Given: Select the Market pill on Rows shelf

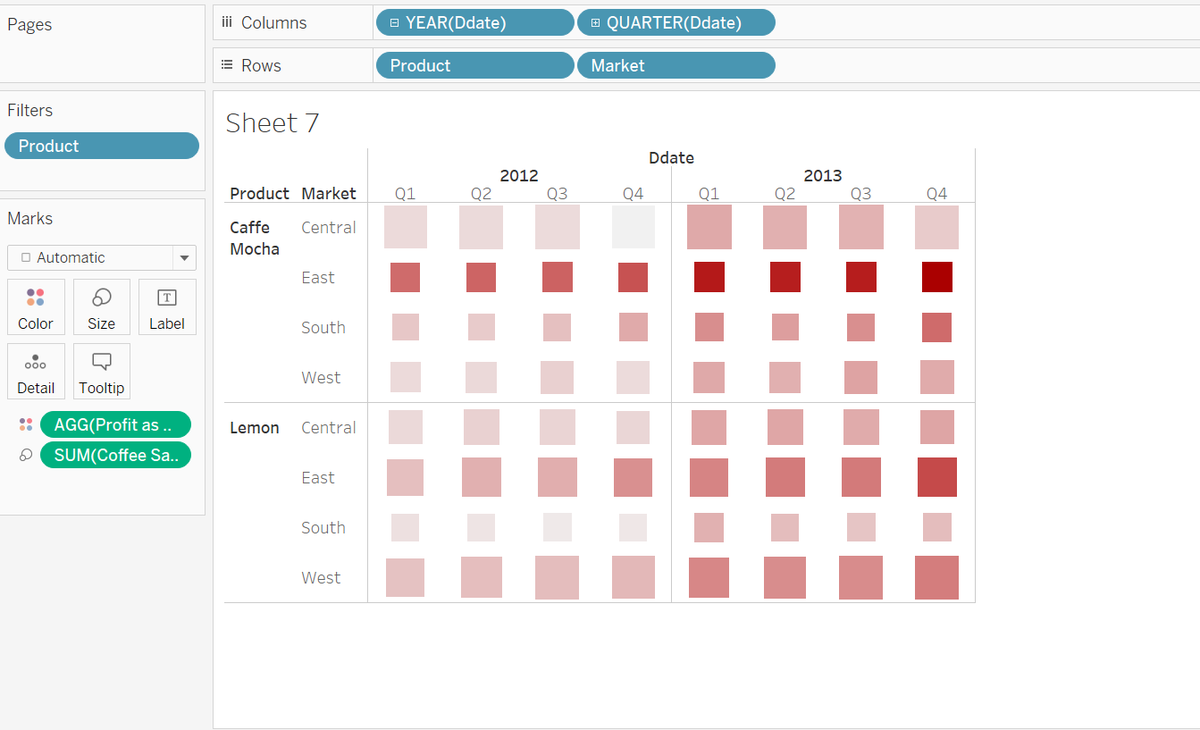Looking at the screenshot, I should (x=676, y=65).
